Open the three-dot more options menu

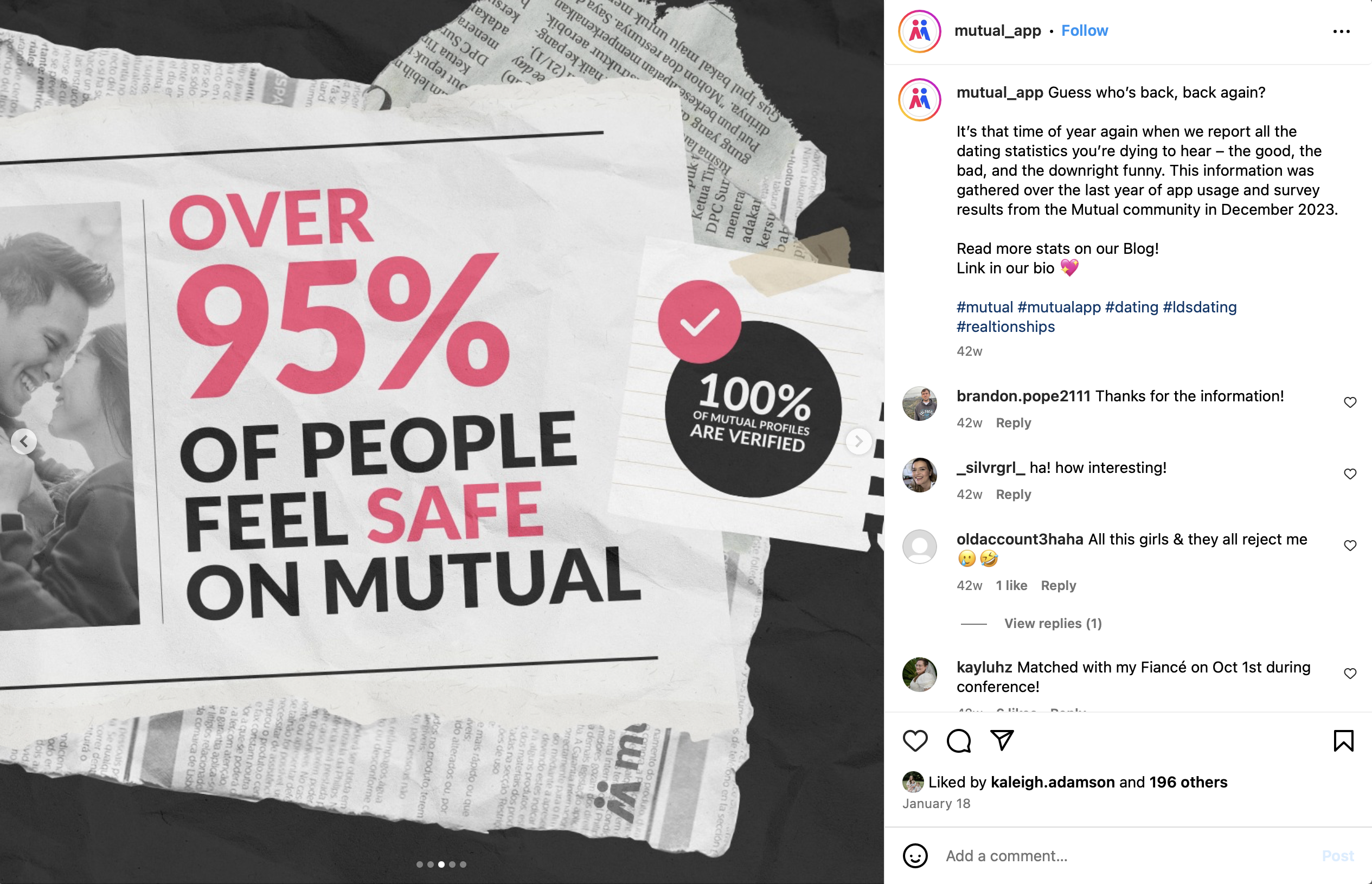coord(1341,31)
